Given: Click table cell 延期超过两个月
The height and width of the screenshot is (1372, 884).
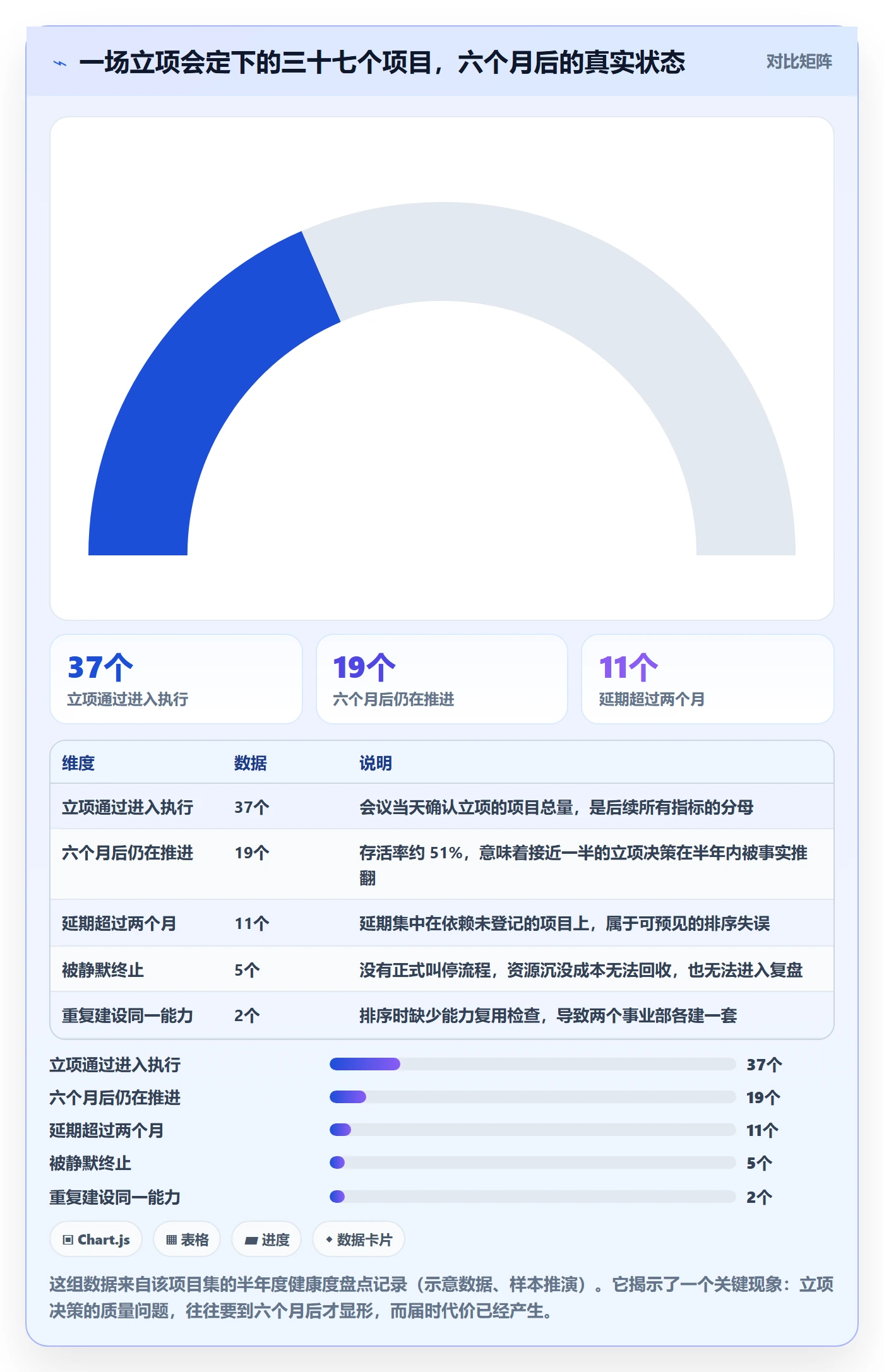Looking at the screenshot, I should [119, 923].
